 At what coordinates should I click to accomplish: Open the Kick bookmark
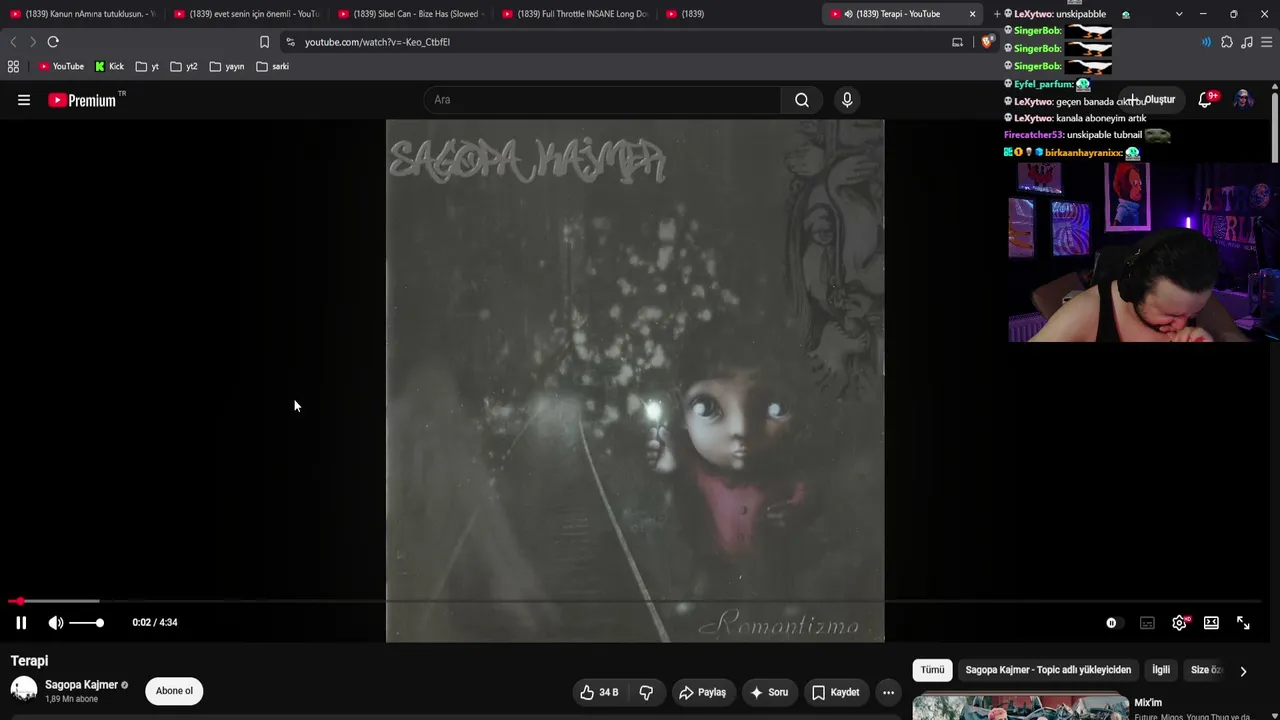point(110,67)
